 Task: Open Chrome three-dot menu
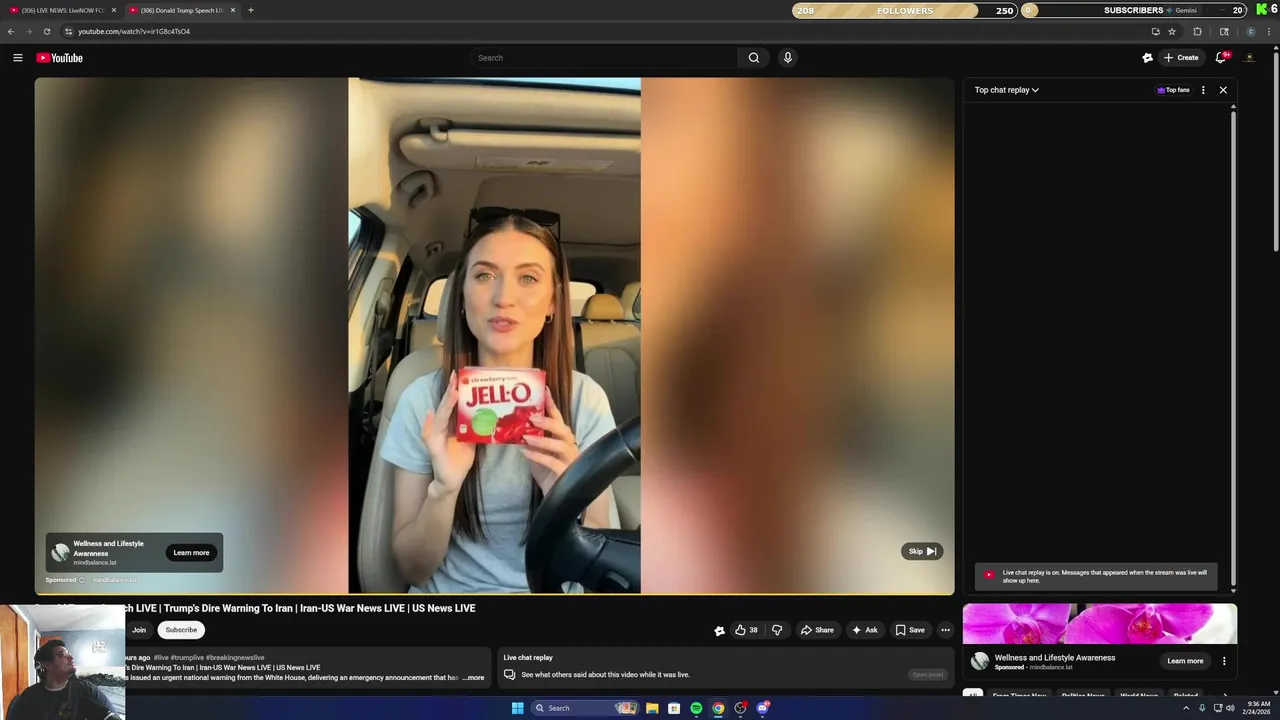point(1270,31)
